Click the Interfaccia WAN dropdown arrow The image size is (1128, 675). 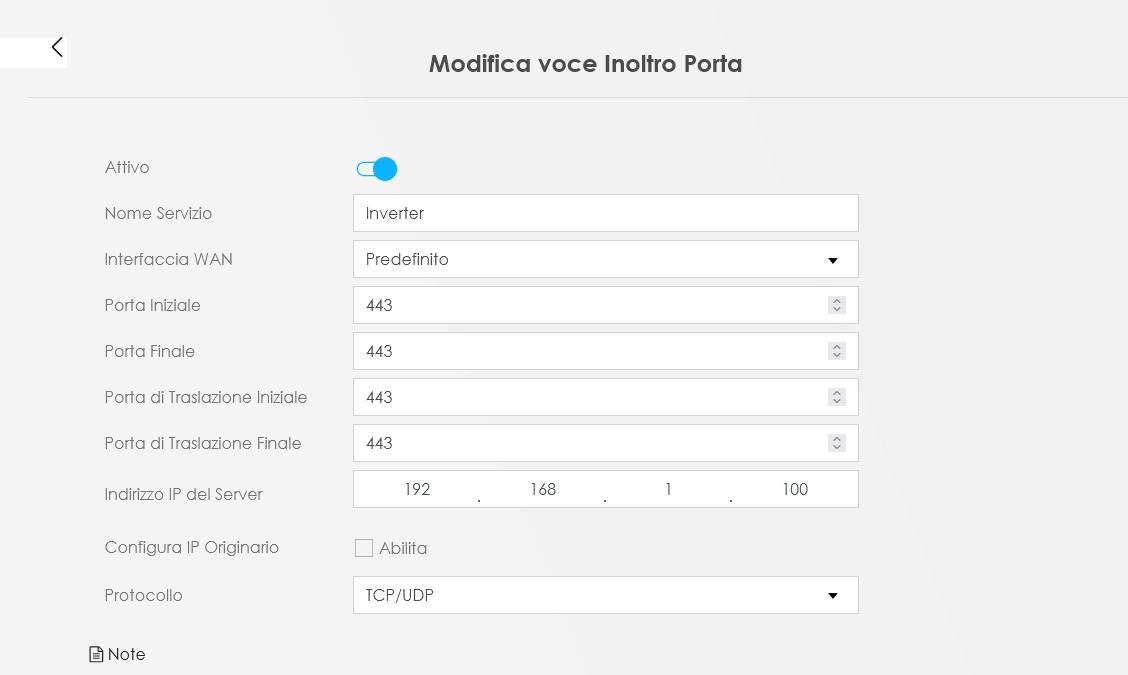click(833, 261)
